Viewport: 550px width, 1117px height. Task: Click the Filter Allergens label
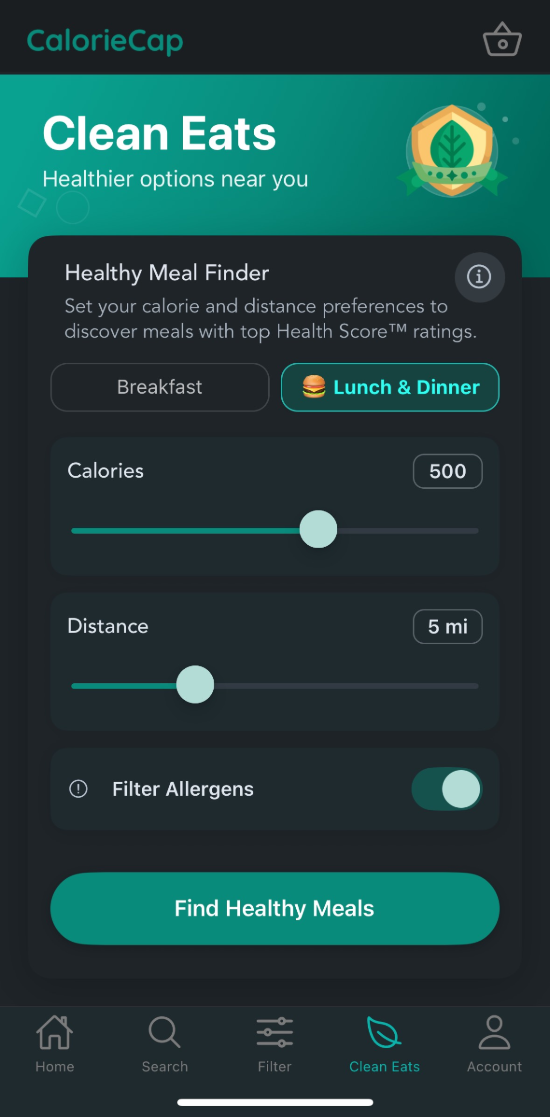pyautogui.click(x=183, y=789)
